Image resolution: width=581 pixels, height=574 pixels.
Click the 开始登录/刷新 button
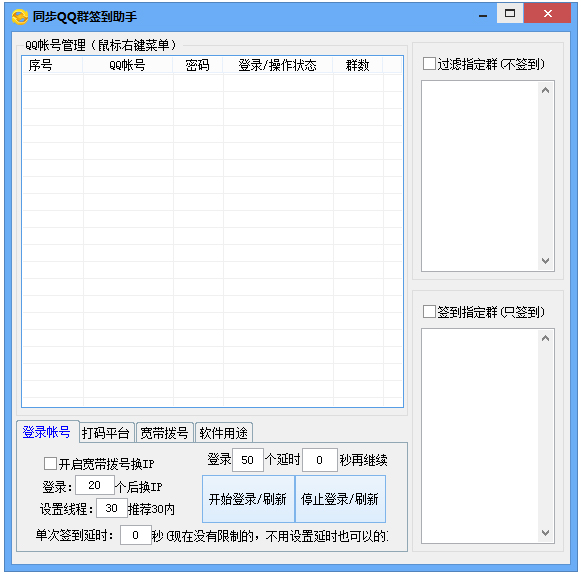click(x=248, y=499)
